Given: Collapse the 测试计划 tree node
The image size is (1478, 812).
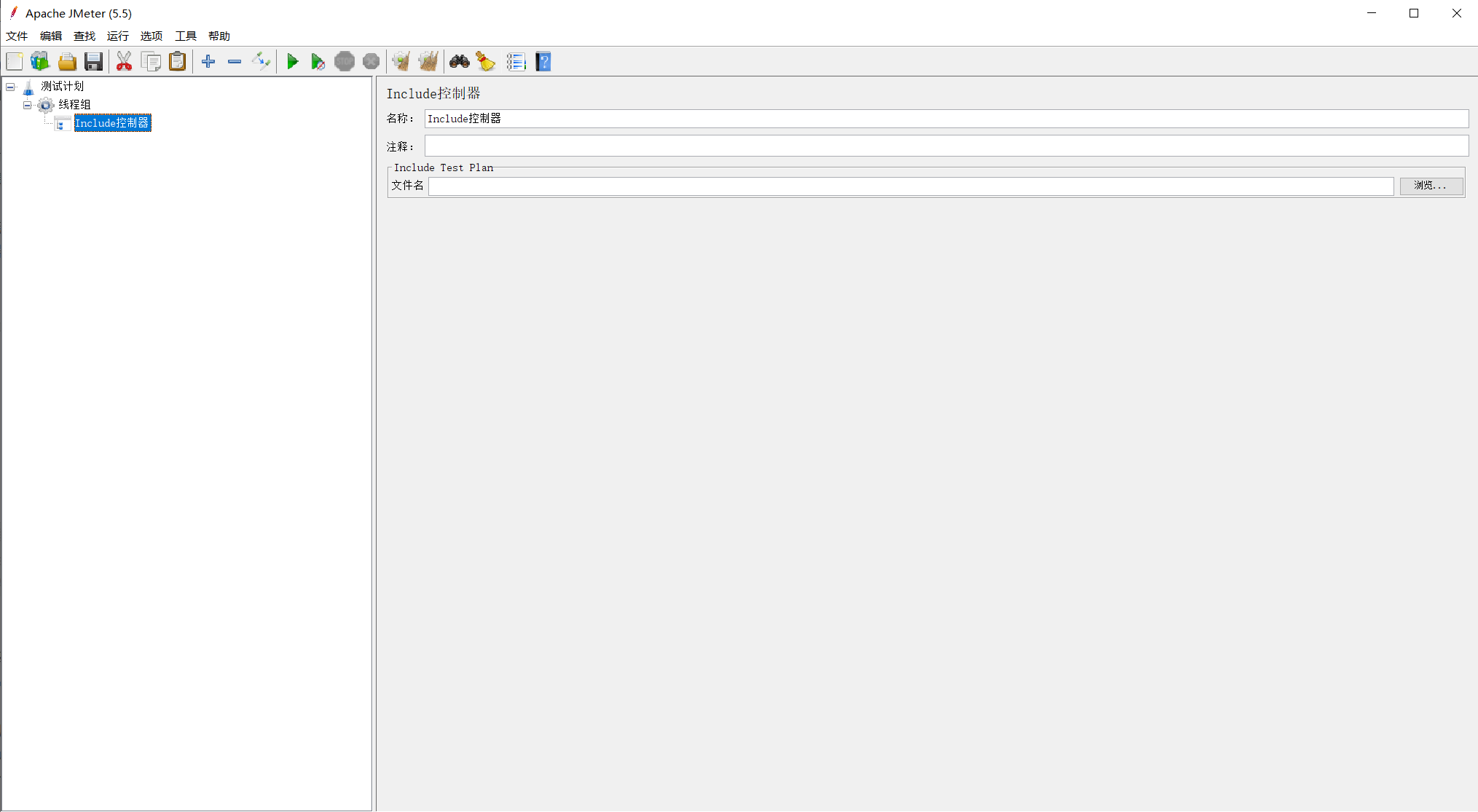Looking at the screenshot, I should (x=10, y=87).
